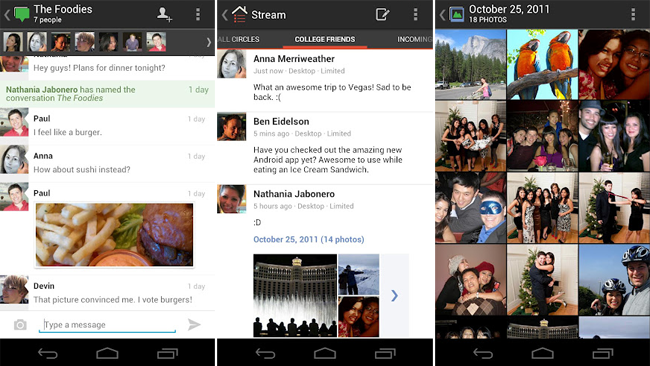The height and width of the screenshot is (366, 650).
Task: Tap the photo album icon in header
Action: click(456, 15)
